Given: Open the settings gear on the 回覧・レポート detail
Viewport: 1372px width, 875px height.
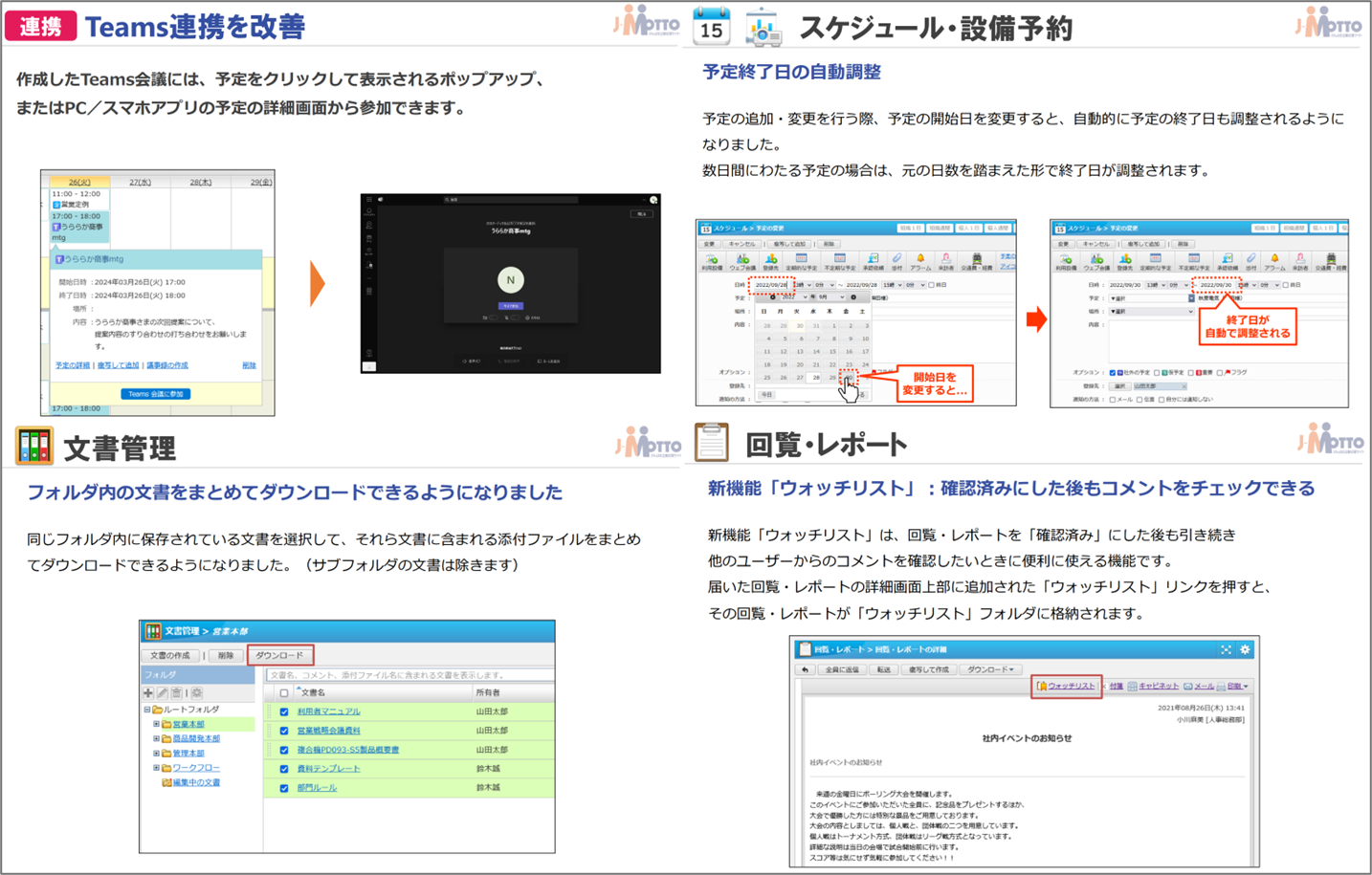Looking at the screenshot, I should (x=1246, y=649).
